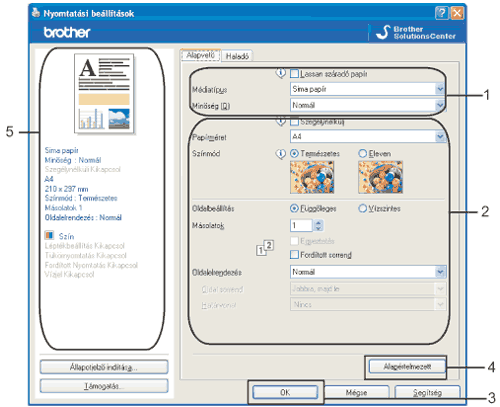Click the Másolatok number field

tap(302, 225)
